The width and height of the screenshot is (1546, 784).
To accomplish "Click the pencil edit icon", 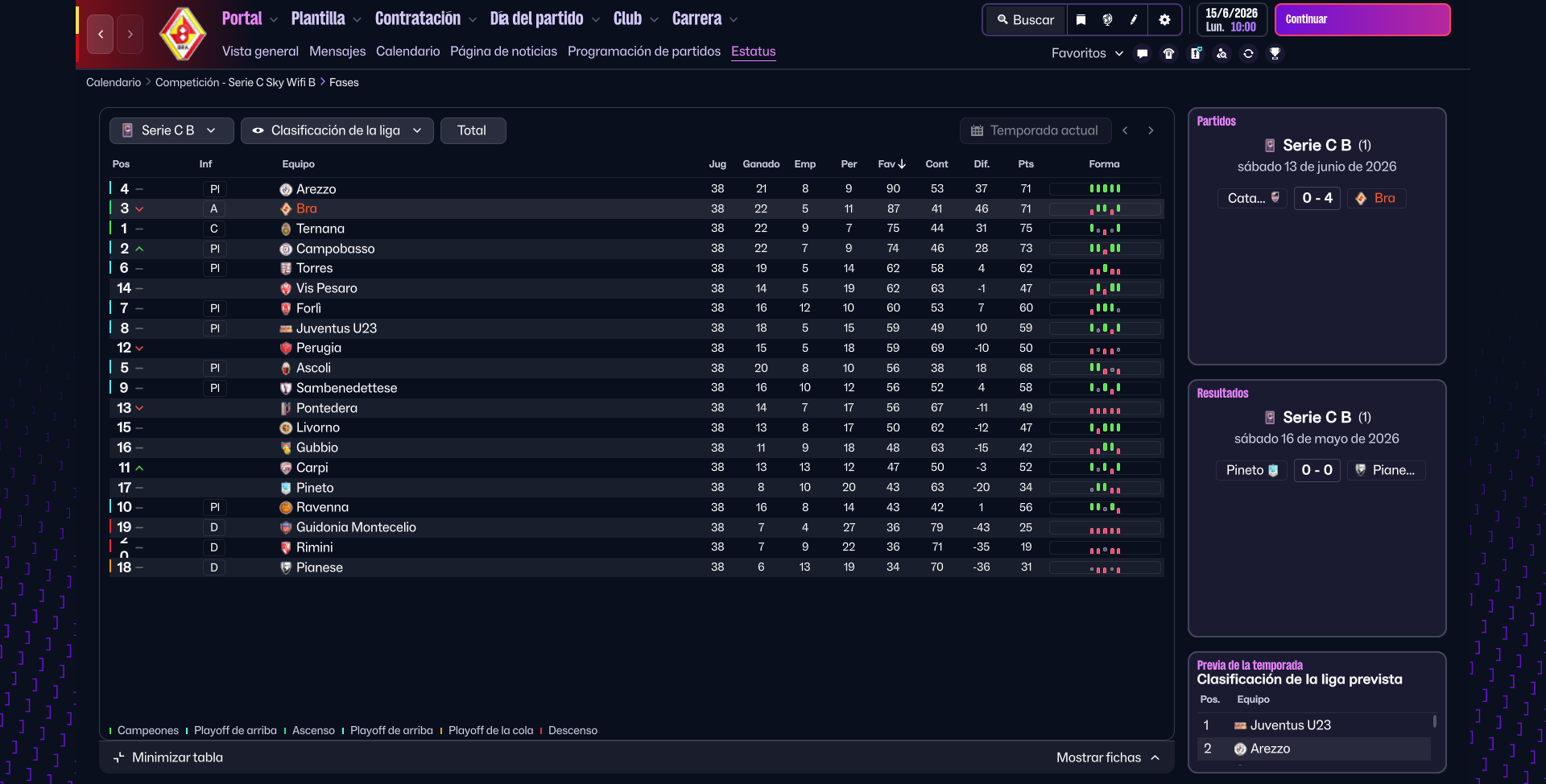I will coord(1134,20).
